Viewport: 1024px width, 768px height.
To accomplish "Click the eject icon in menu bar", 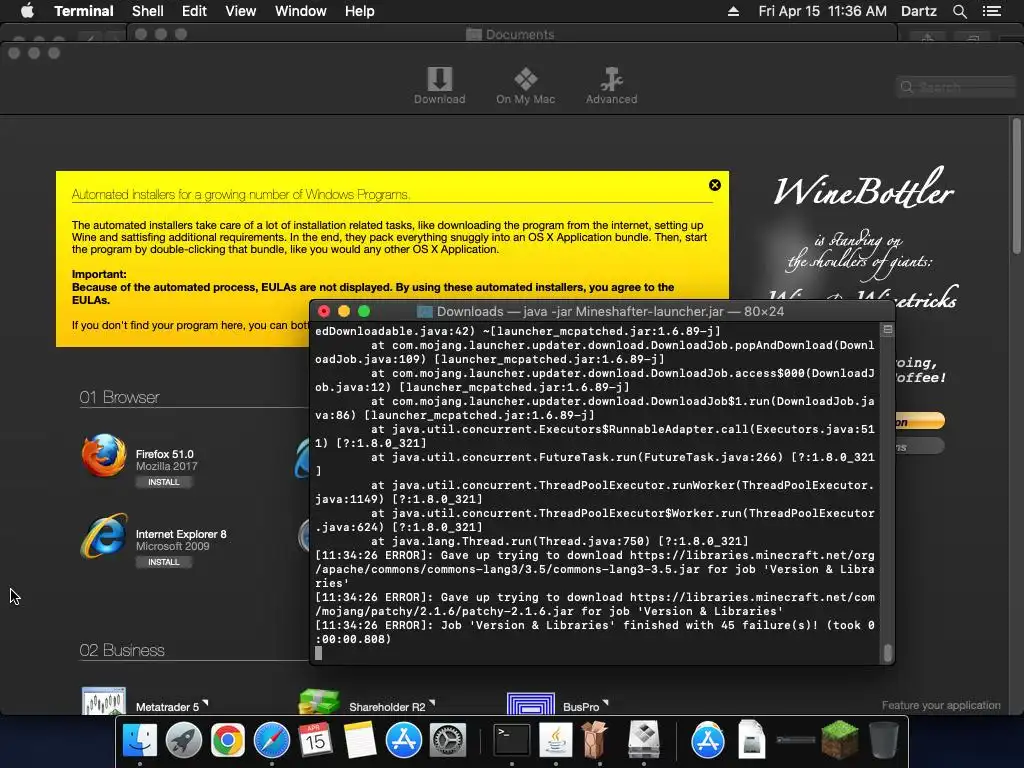I will pyautogui.click(x=733, y=11).
